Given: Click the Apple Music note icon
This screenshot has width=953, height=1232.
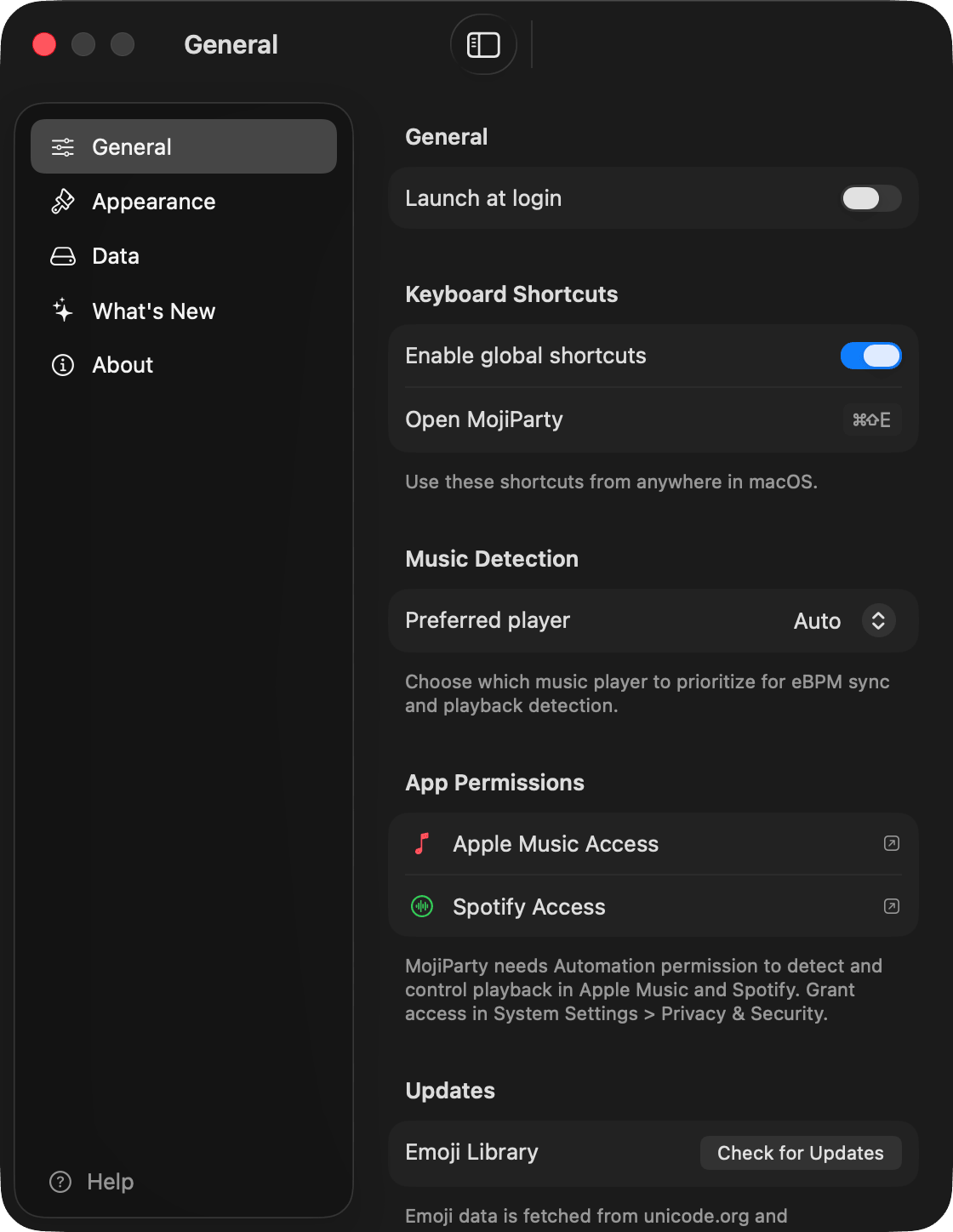Looking at the screenshot, I should coord(422,844).
